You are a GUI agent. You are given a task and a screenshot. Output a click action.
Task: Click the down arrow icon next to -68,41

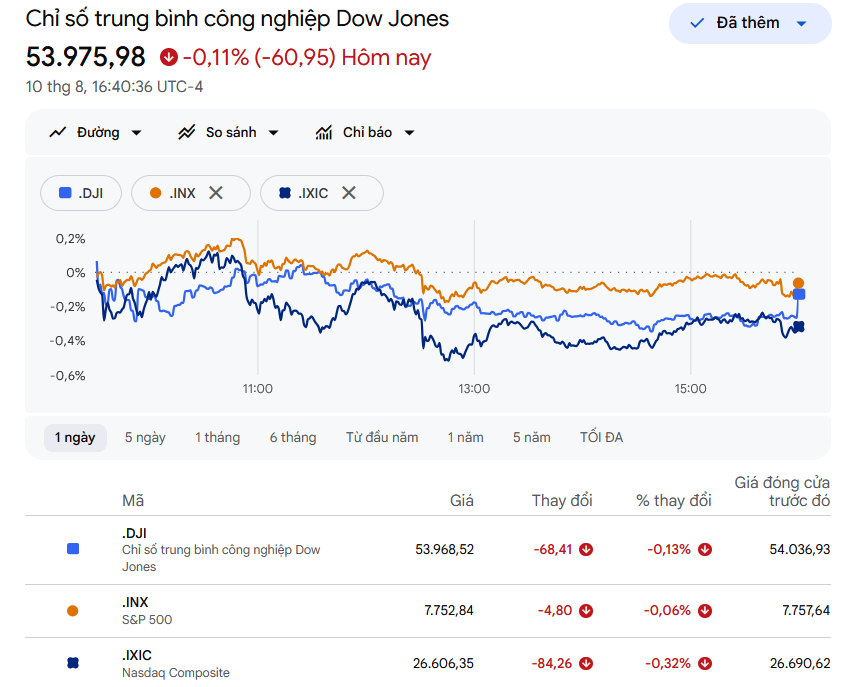click(x=586, y=550)
